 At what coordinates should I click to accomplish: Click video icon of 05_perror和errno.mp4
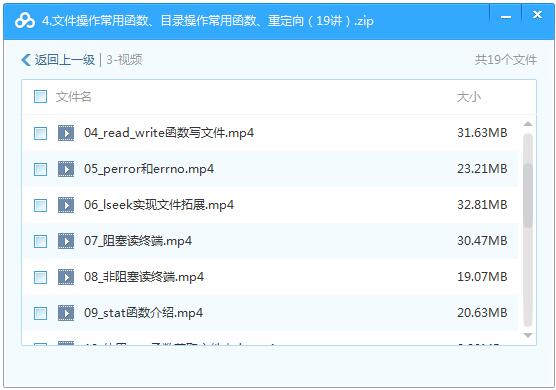pos(66,169)
